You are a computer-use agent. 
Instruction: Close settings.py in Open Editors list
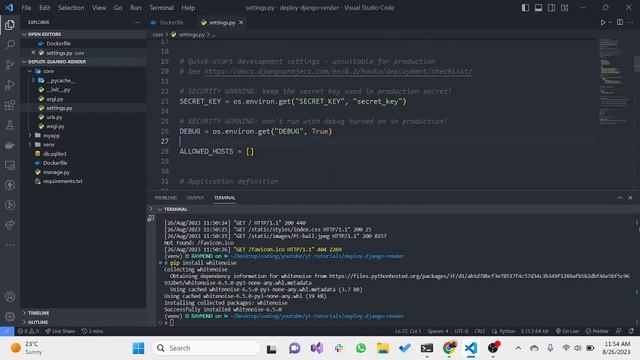pyautogui.click(x=33, y=53)
